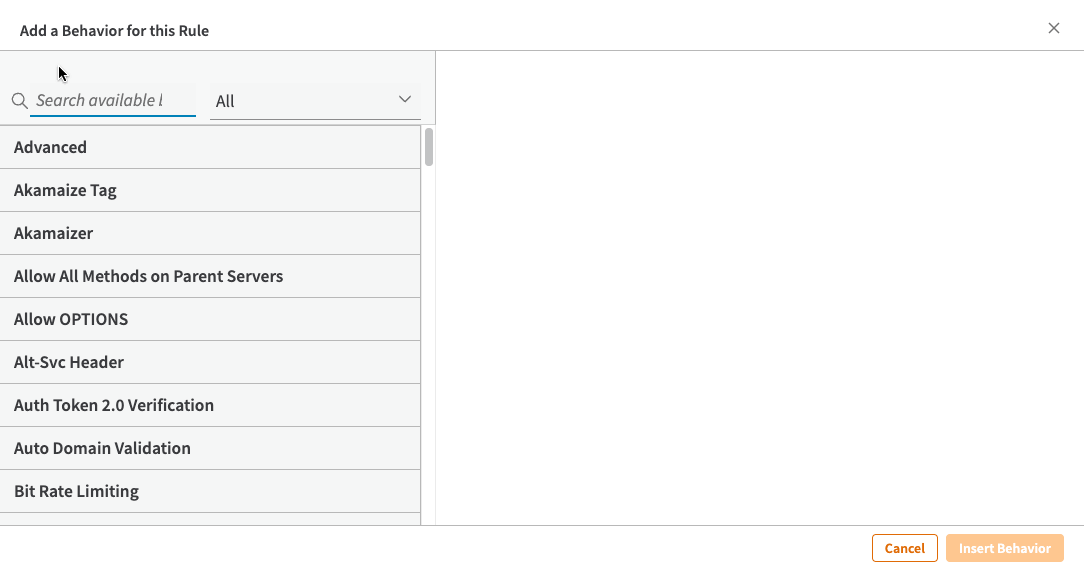Click the Add a Behavior dialog title
Screen dimensions: 1084x585
click(114, 30)
